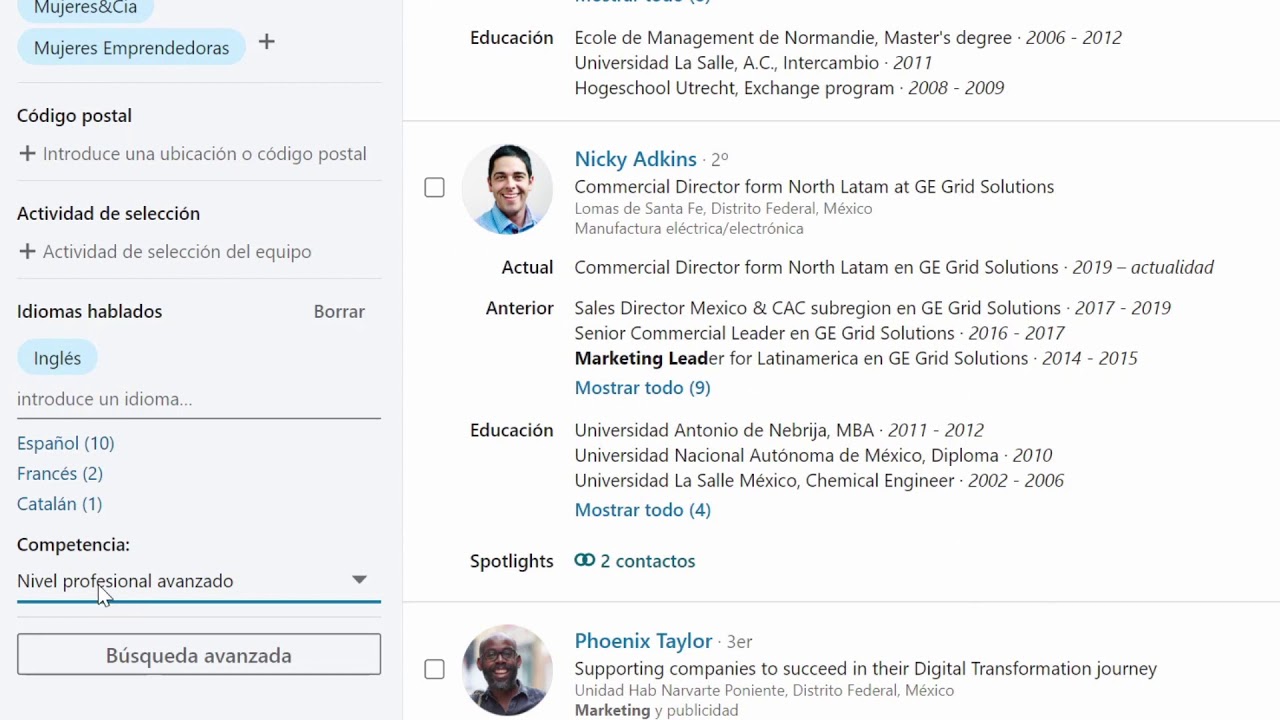Click Lomas de Santa Fe location text

723,208
